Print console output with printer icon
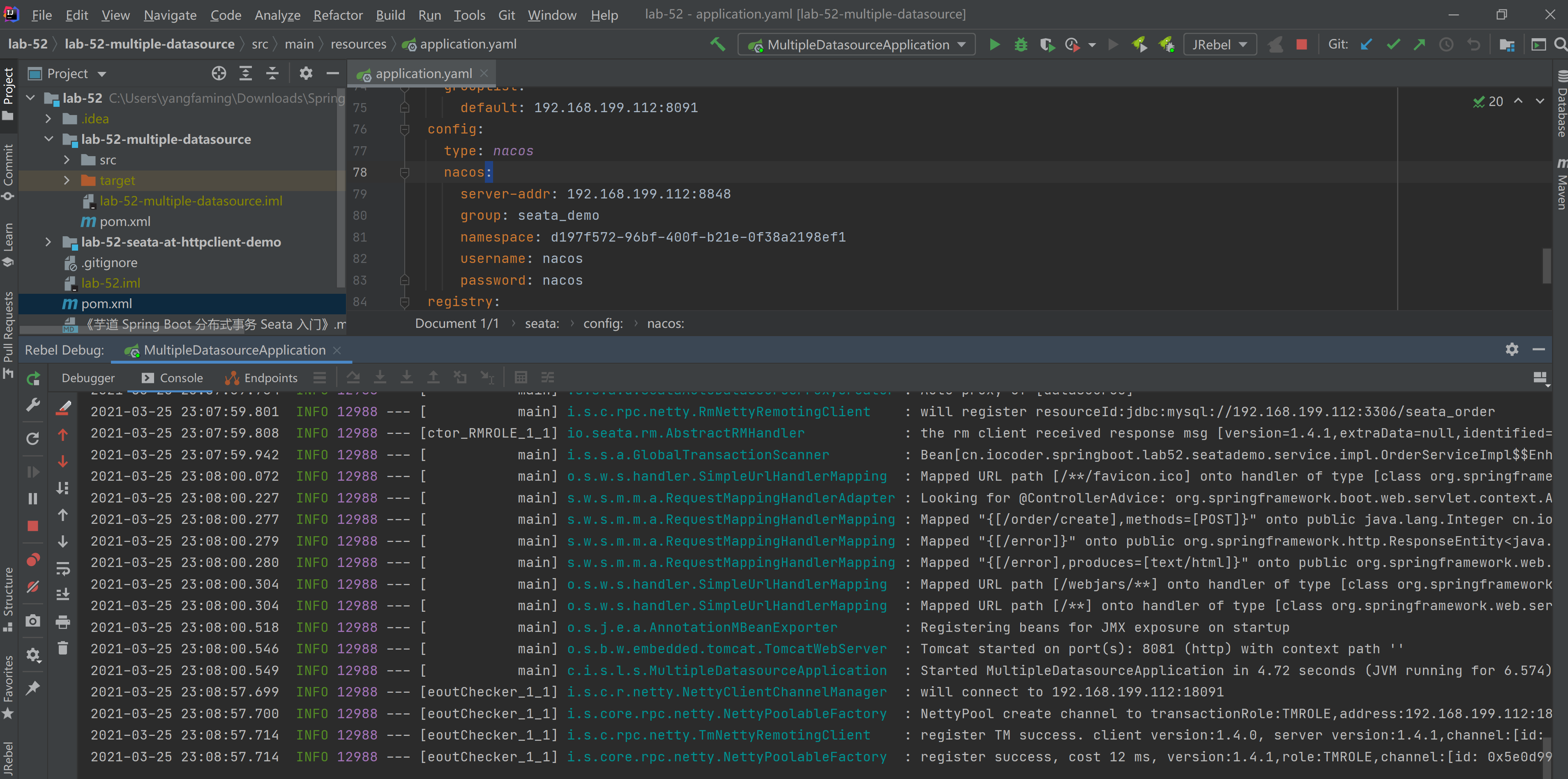Viewport: 1568px width, 779px height. [63, 622]
